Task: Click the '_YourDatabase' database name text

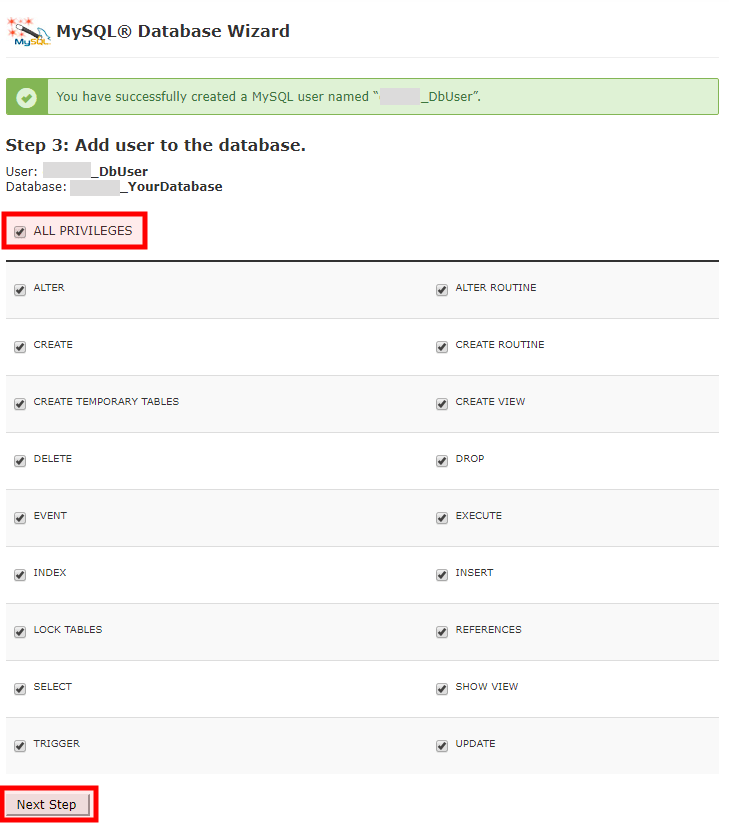Action: tap(171, 187)
